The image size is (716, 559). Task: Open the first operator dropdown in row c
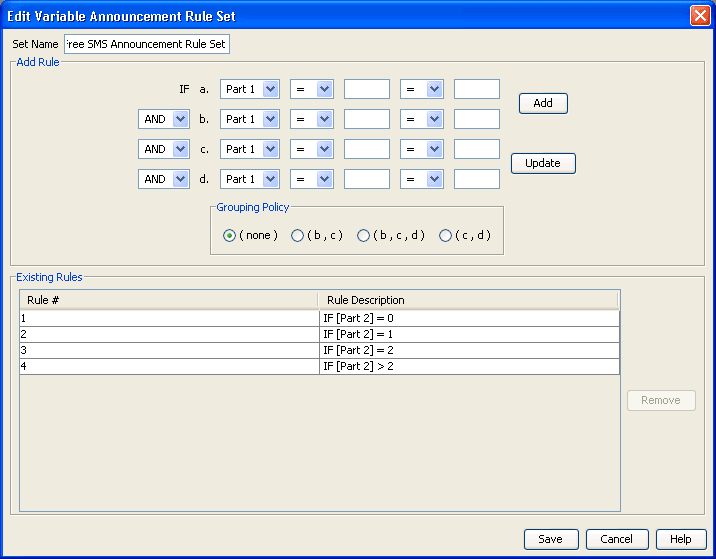(x=312, y=149)
